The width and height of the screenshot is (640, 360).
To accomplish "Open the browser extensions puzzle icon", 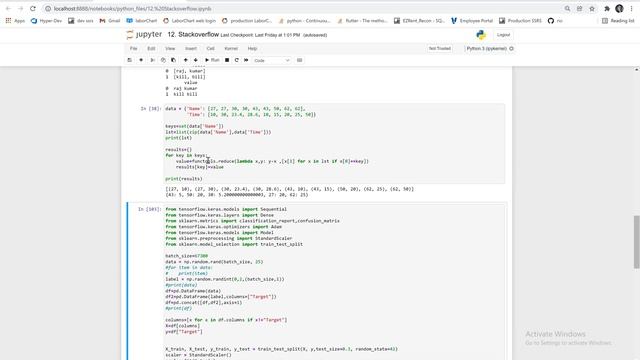I will 607,9.
